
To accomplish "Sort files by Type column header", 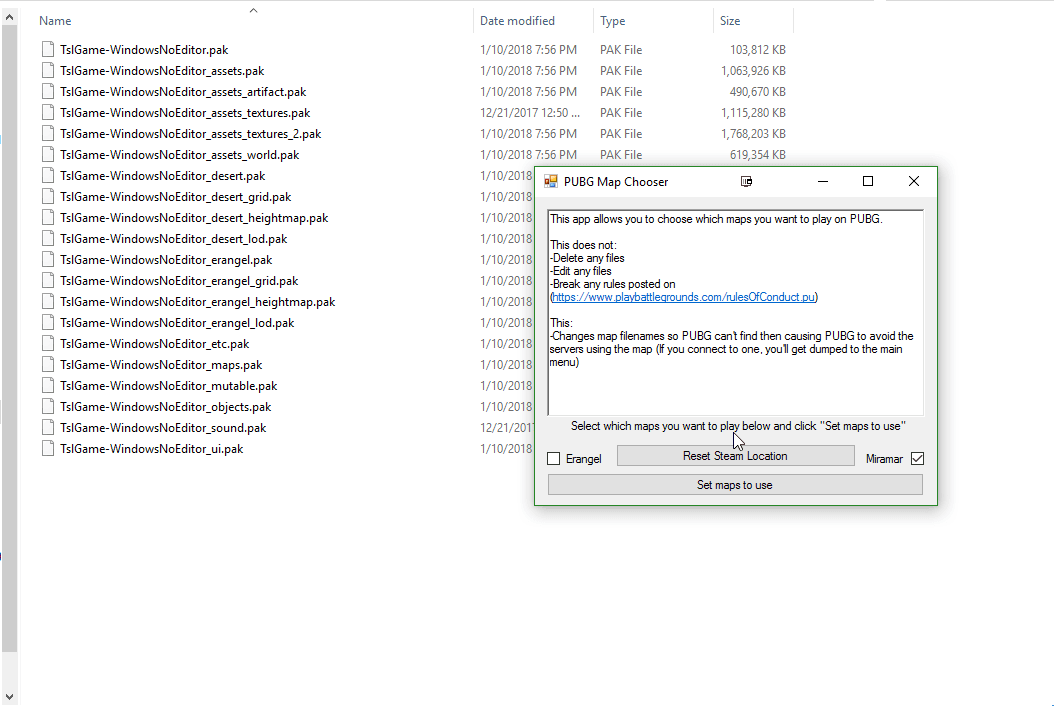I will (612, 21).
